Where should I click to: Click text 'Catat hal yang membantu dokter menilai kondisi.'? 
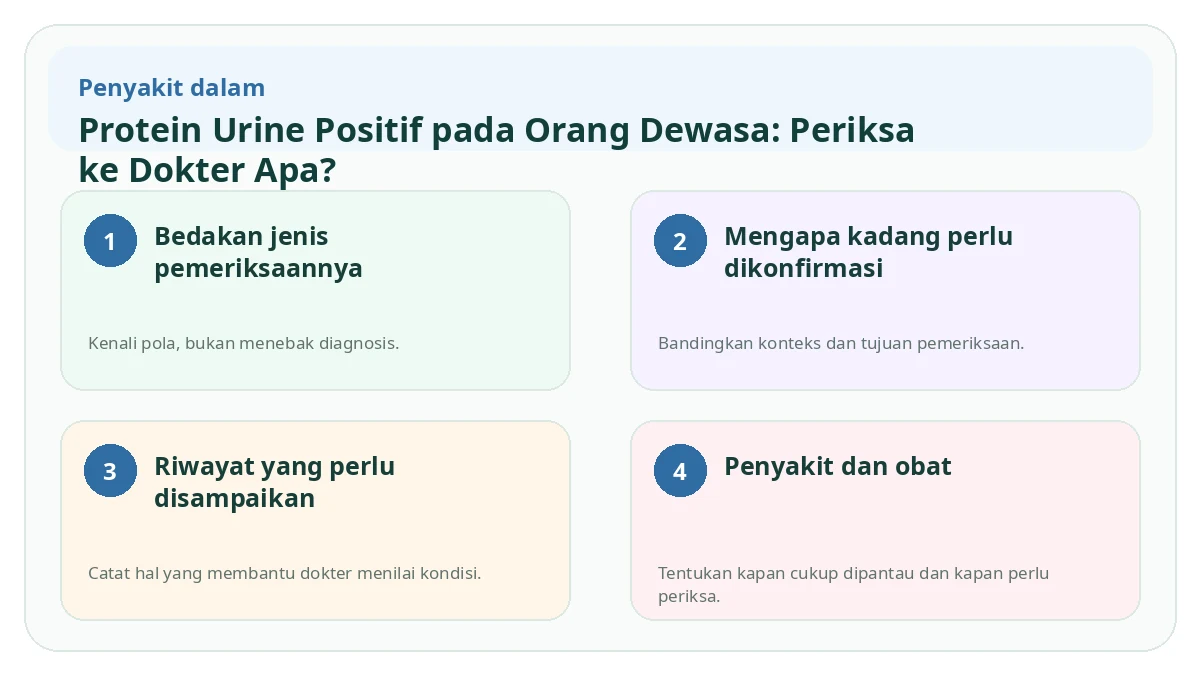tap(285, 574)
